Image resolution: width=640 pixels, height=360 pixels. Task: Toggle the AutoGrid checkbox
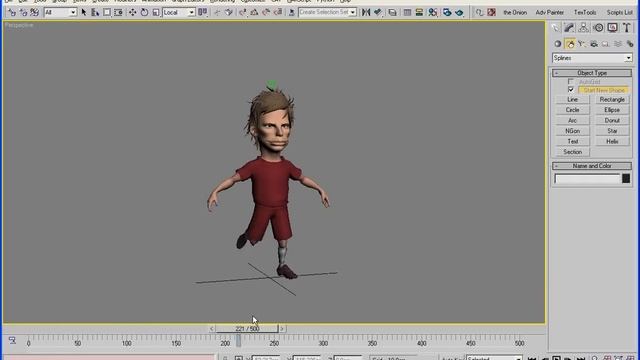(571, 82)
